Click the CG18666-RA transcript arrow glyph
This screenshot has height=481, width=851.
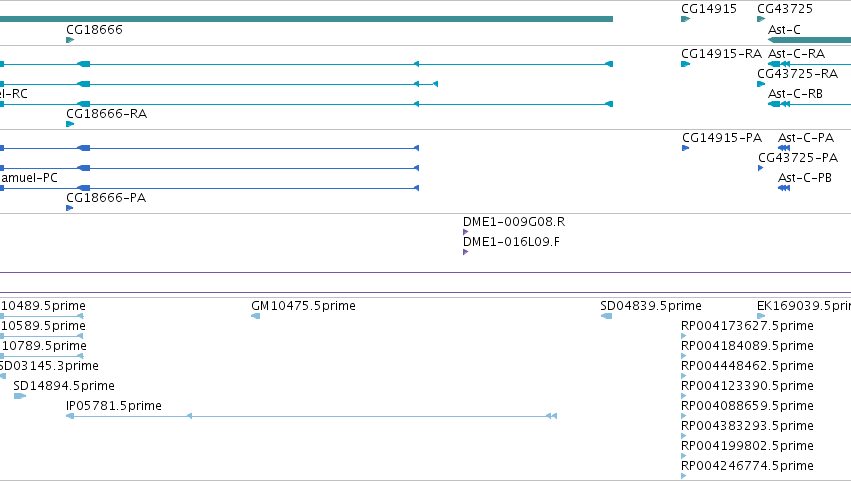click(69, 124)
